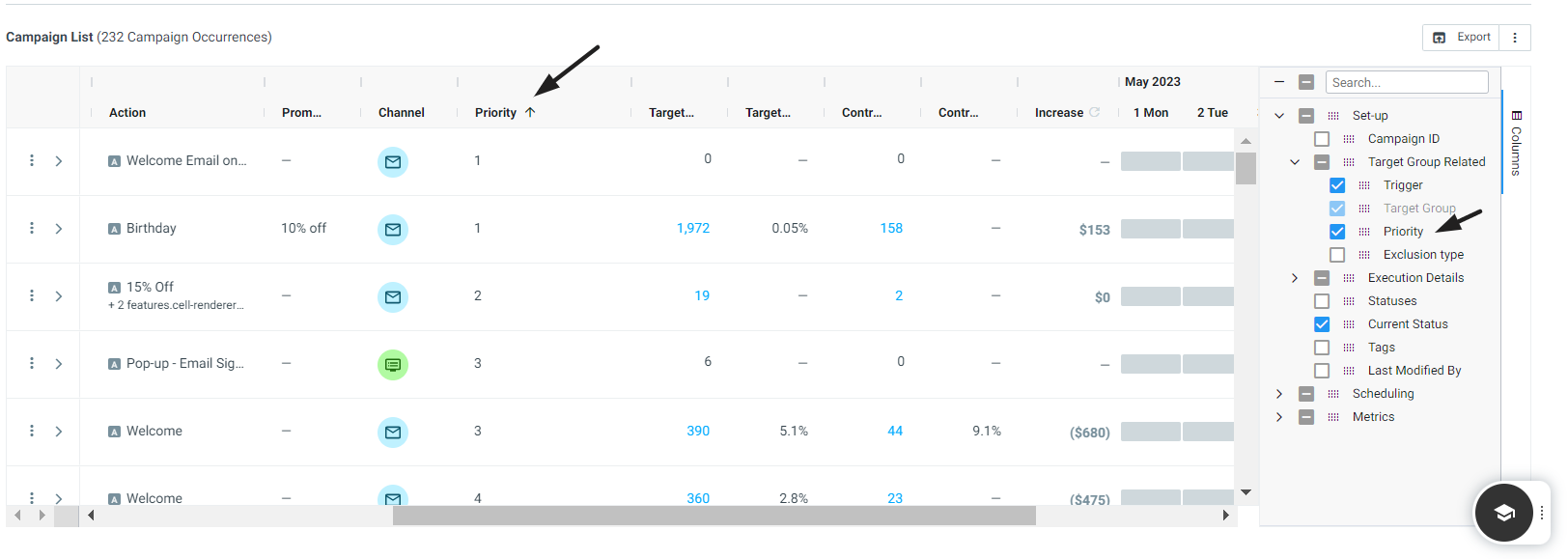Viewport: 1568px width, 559px height.
Task: Toggle Target Group Related checkbox
Action: pos(1322,162)
